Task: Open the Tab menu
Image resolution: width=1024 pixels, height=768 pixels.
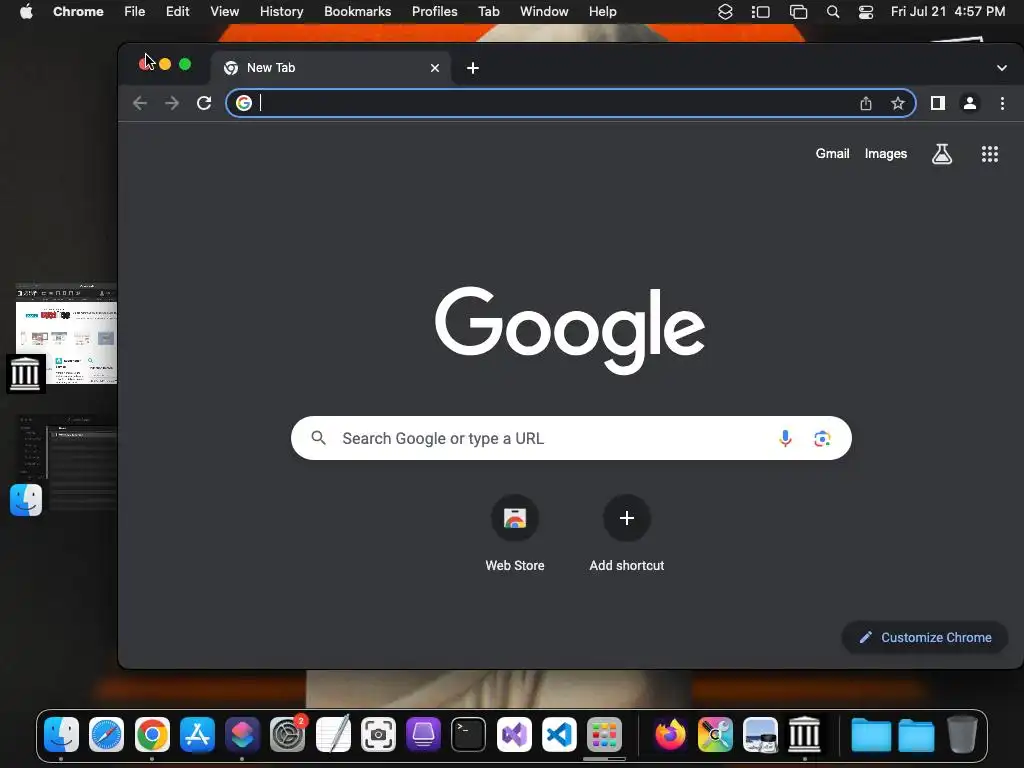Action: [488, 12]
